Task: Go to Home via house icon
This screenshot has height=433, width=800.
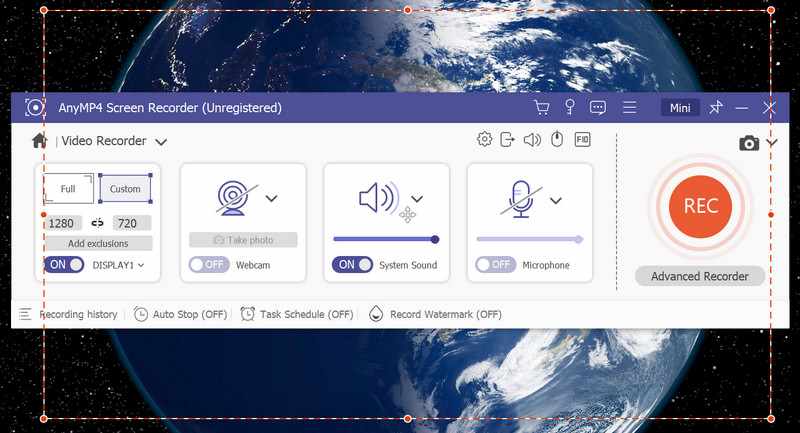Action: (39, 141)
